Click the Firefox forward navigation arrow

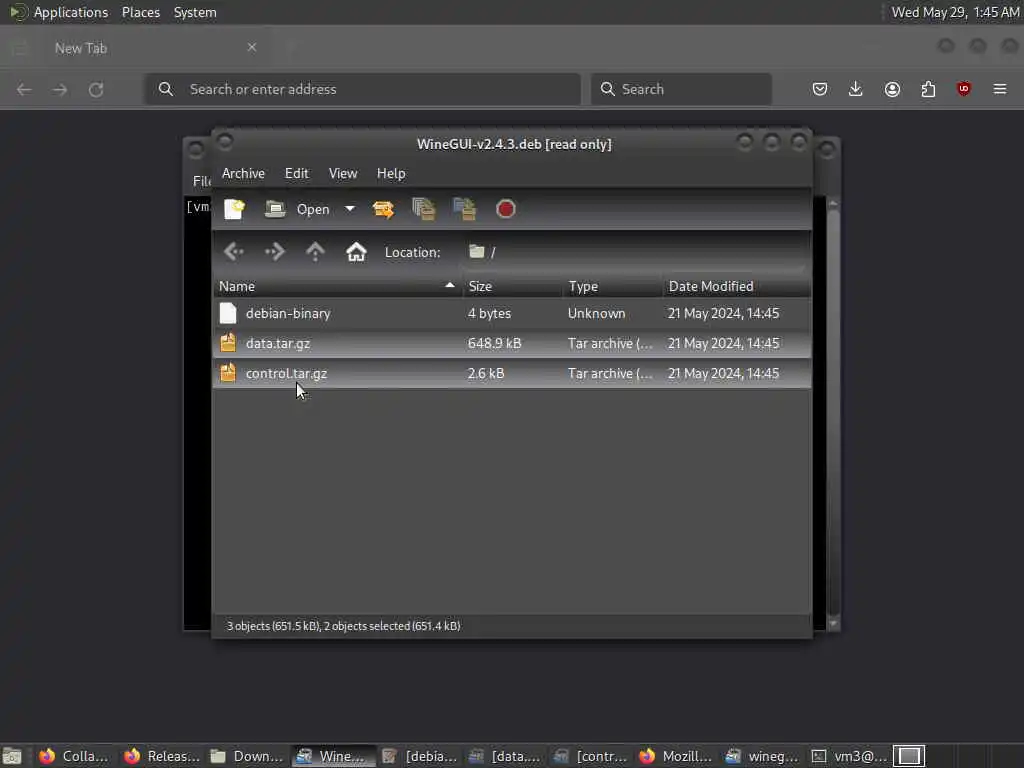tap(60, 89)
